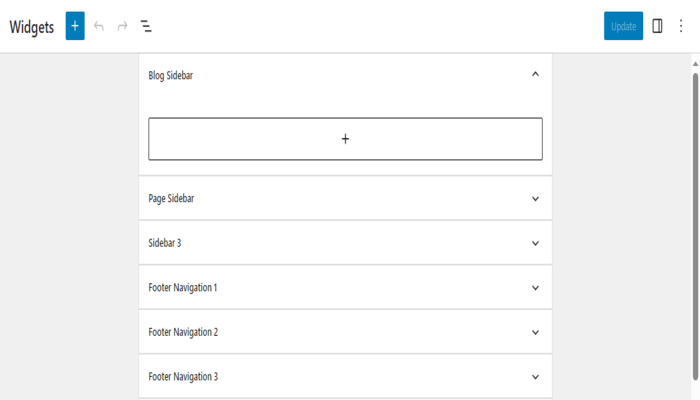Expand the Sidebar 3 chevron

click(x=535, y=243)
